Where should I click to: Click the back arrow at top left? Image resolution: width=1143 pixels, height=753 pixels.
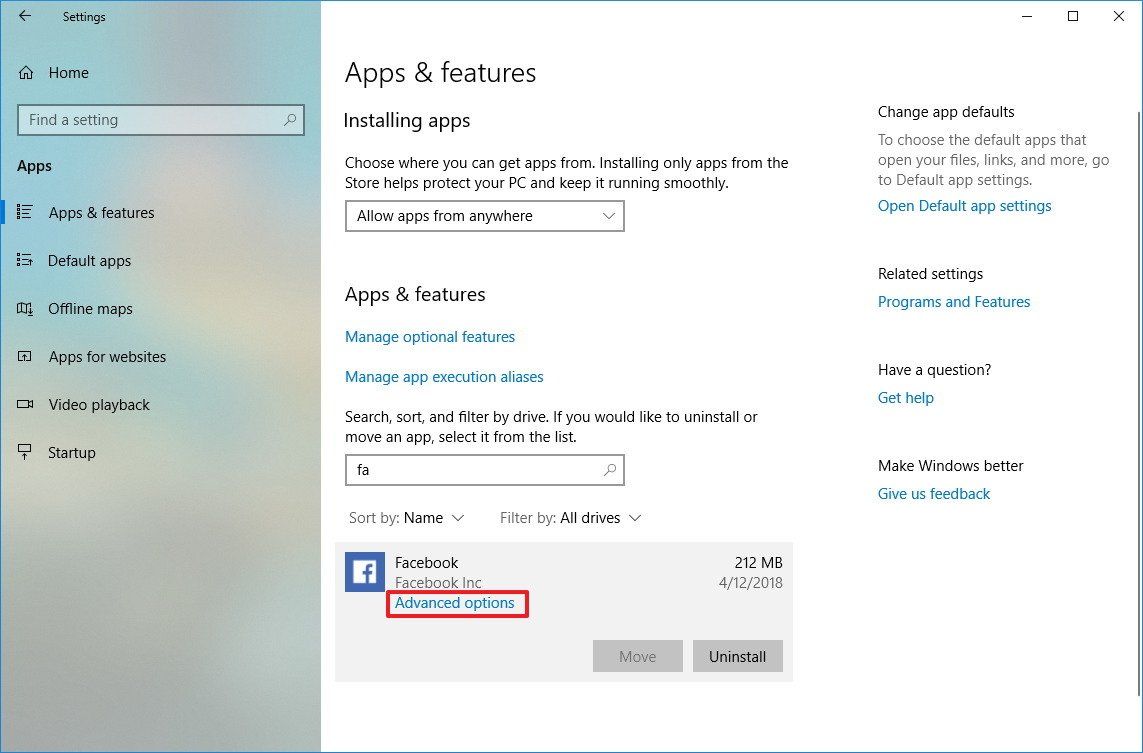coord(24,16)
